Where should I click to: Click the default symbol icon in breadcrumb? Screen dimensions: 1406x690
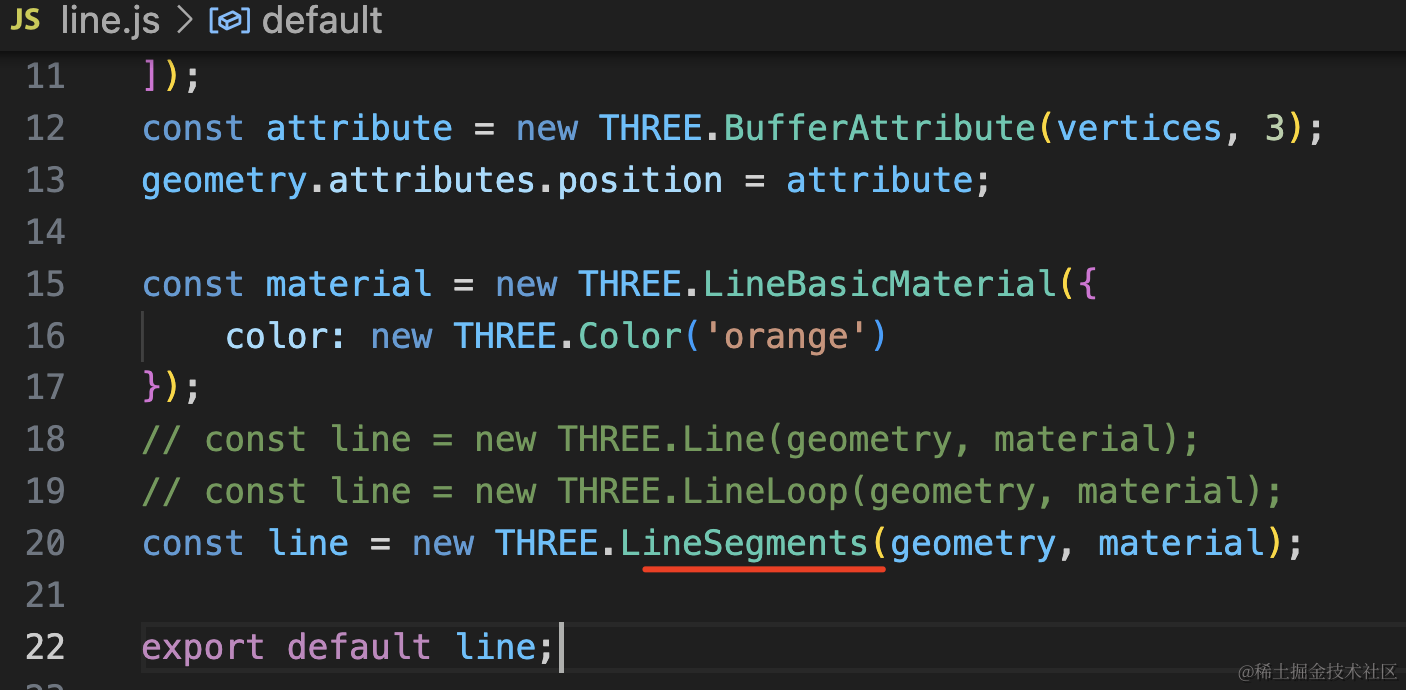229,21
